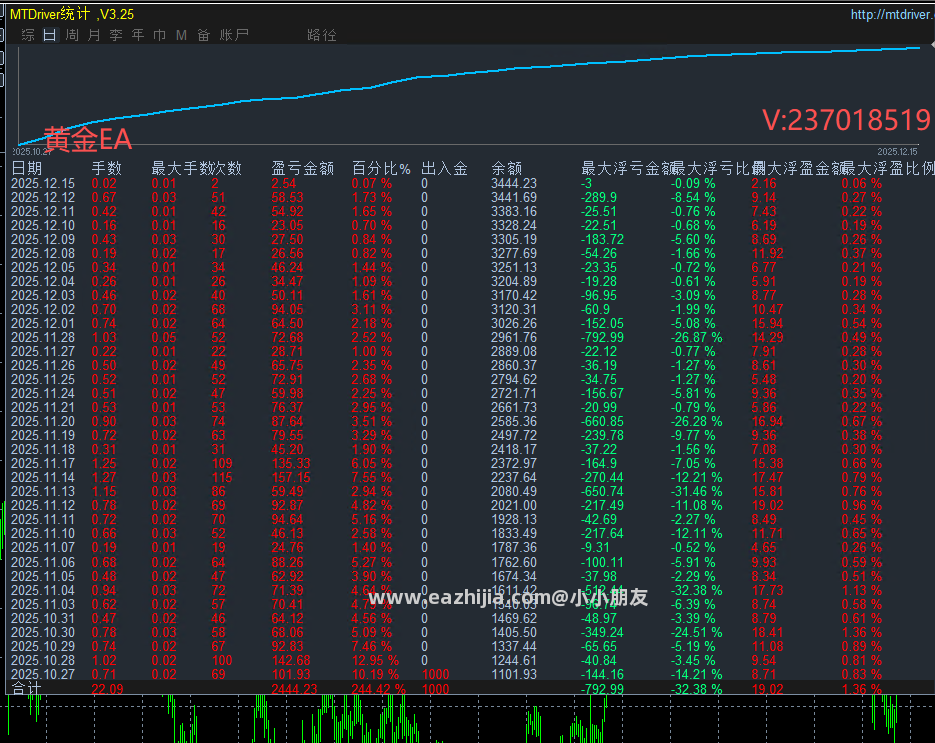Screen dimensions: 935x743
Task: Click the 合计 totals row label
Action: pyautogui.click(x=27, y=689)
